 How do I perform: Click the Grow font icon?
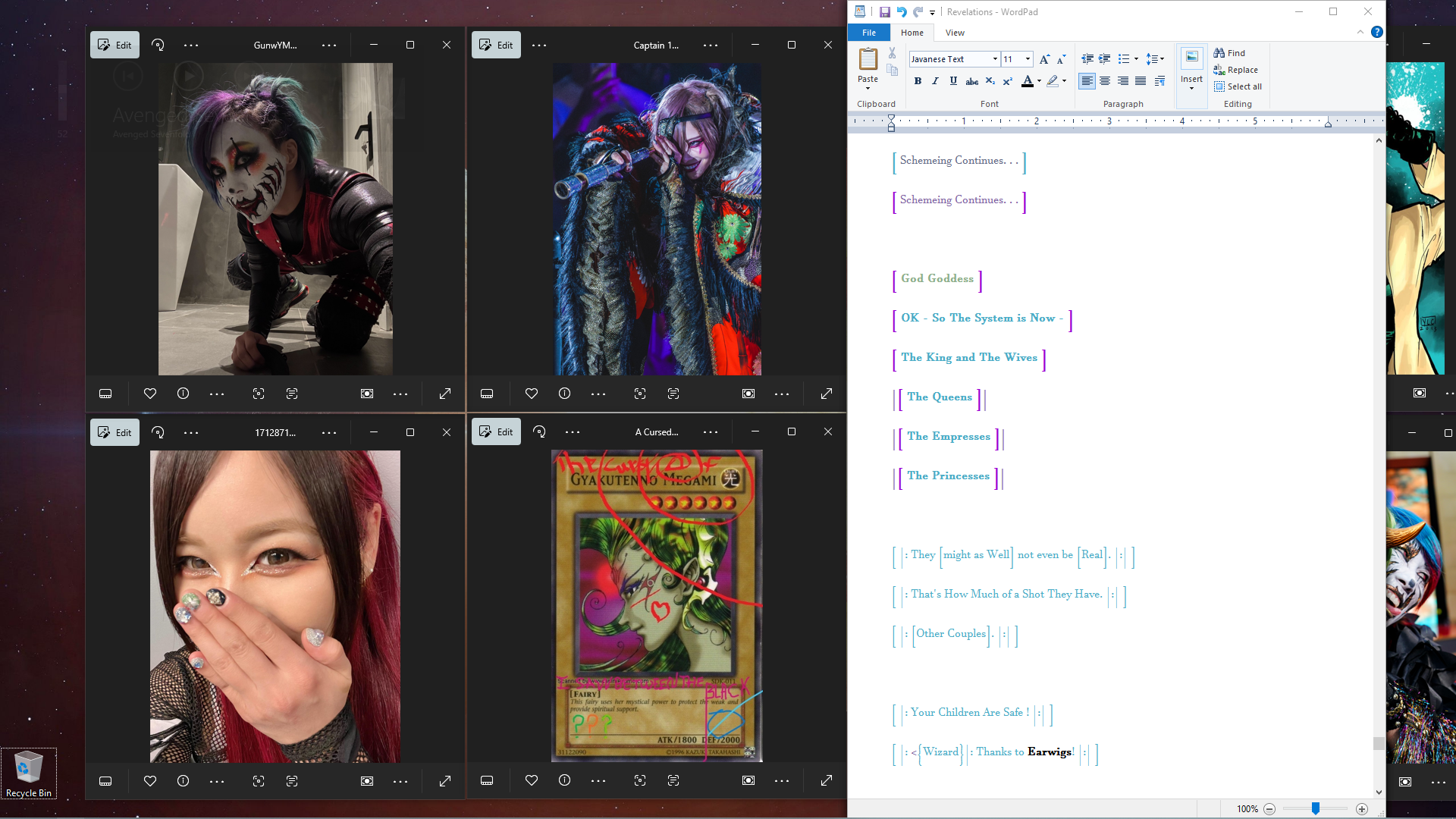(x=1044, y=59)
